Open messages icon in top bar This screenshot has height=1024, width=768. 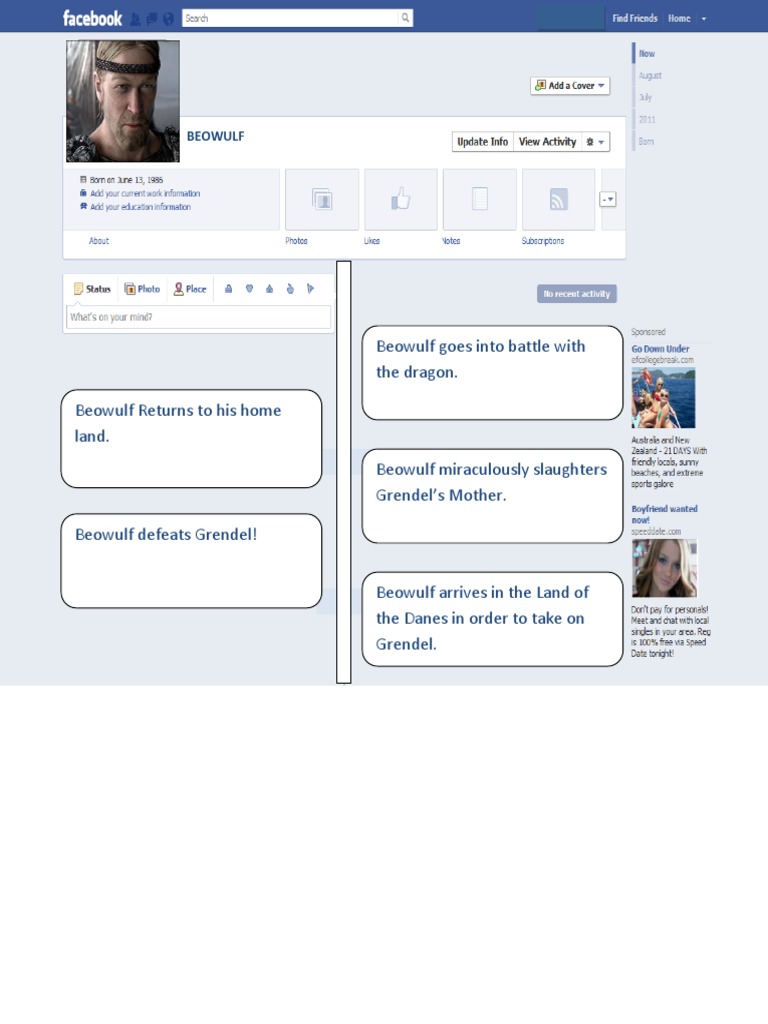152,19
